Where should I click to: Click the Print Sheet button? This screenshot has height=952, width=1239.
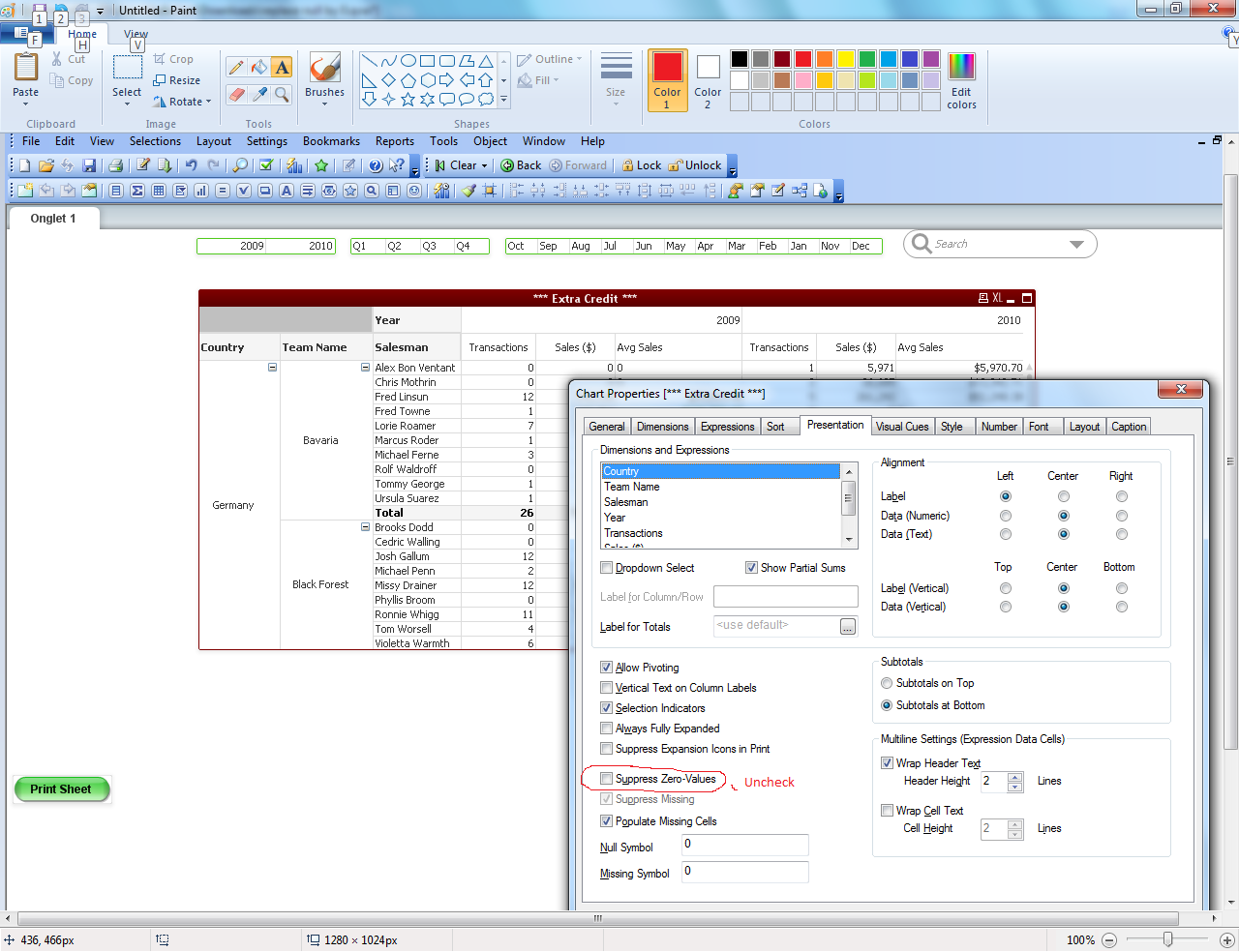coord(61,789)
